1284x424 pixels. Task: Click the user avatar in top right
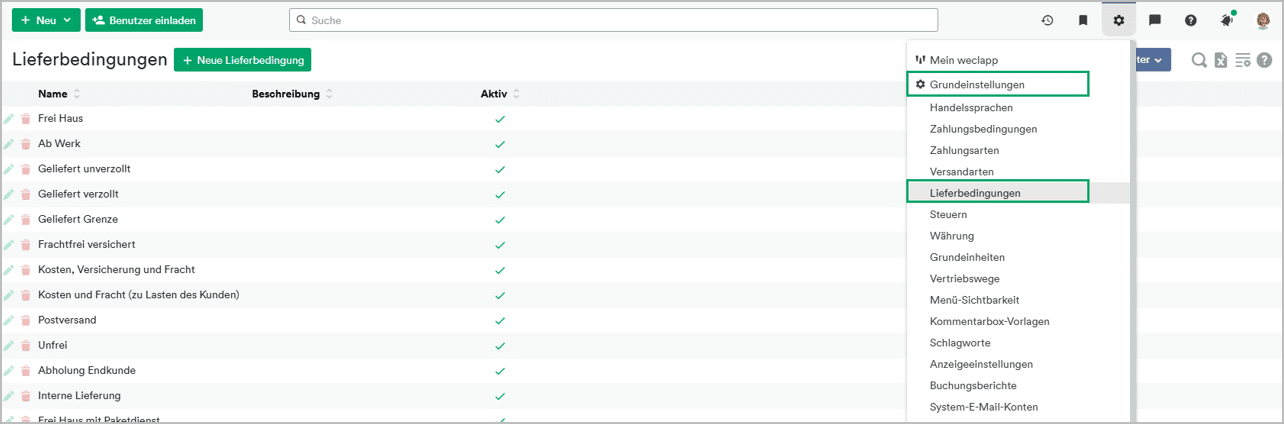coord(1262,20)
